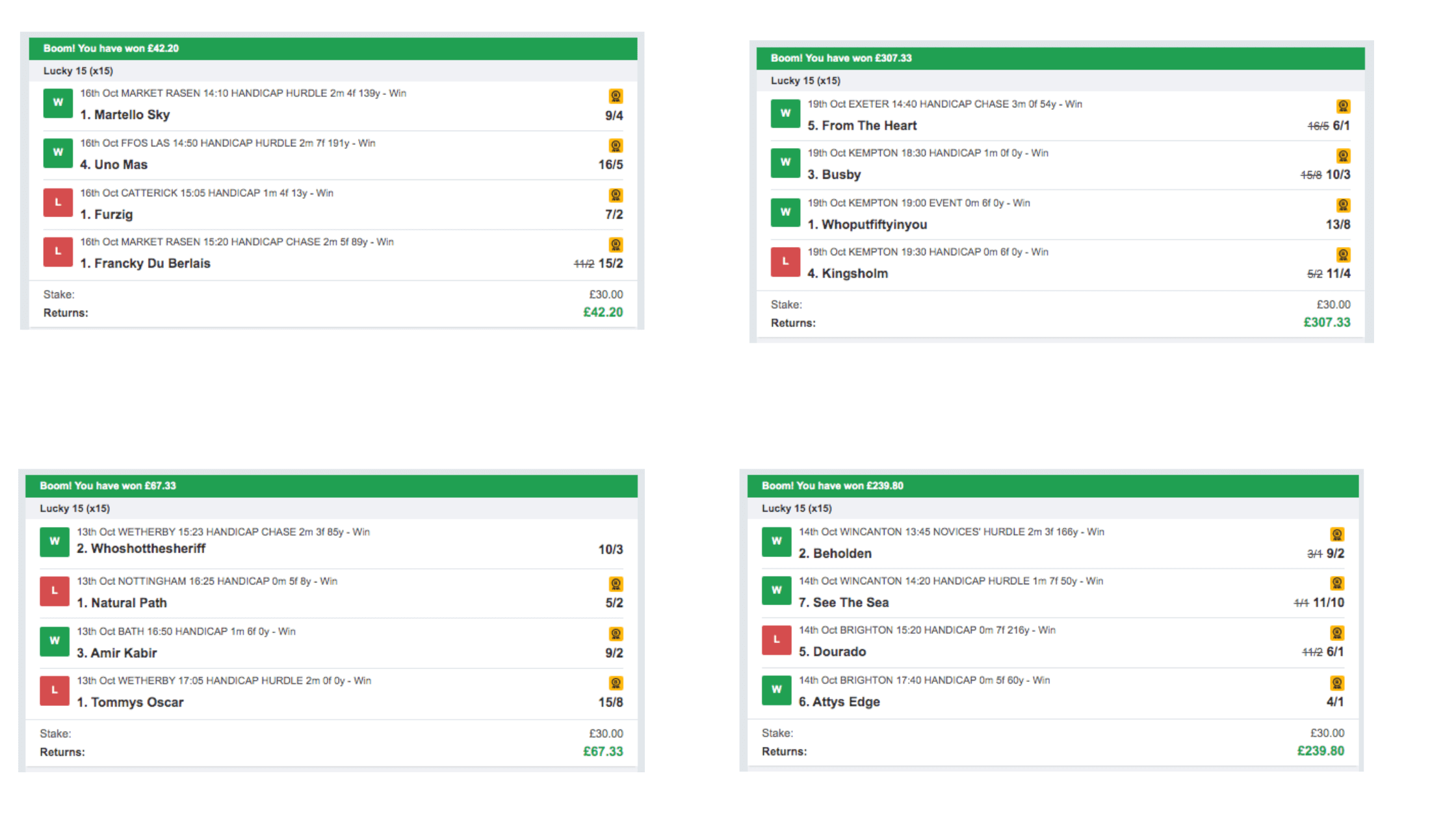This screenshot has height=819, width=1456.
Task: Click the rosette icon for See The Sea
Action: (x=1336, y=583)
